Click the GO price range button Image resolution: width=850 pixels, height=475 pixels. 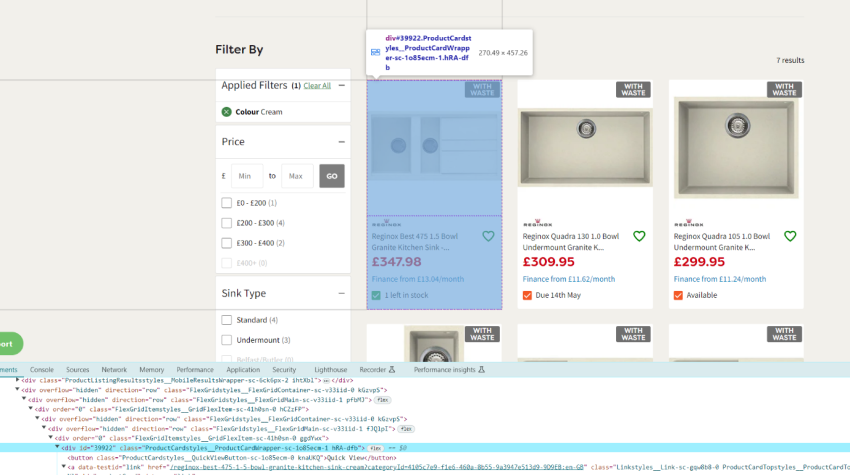pyautogui.click(x=332, y=176)
